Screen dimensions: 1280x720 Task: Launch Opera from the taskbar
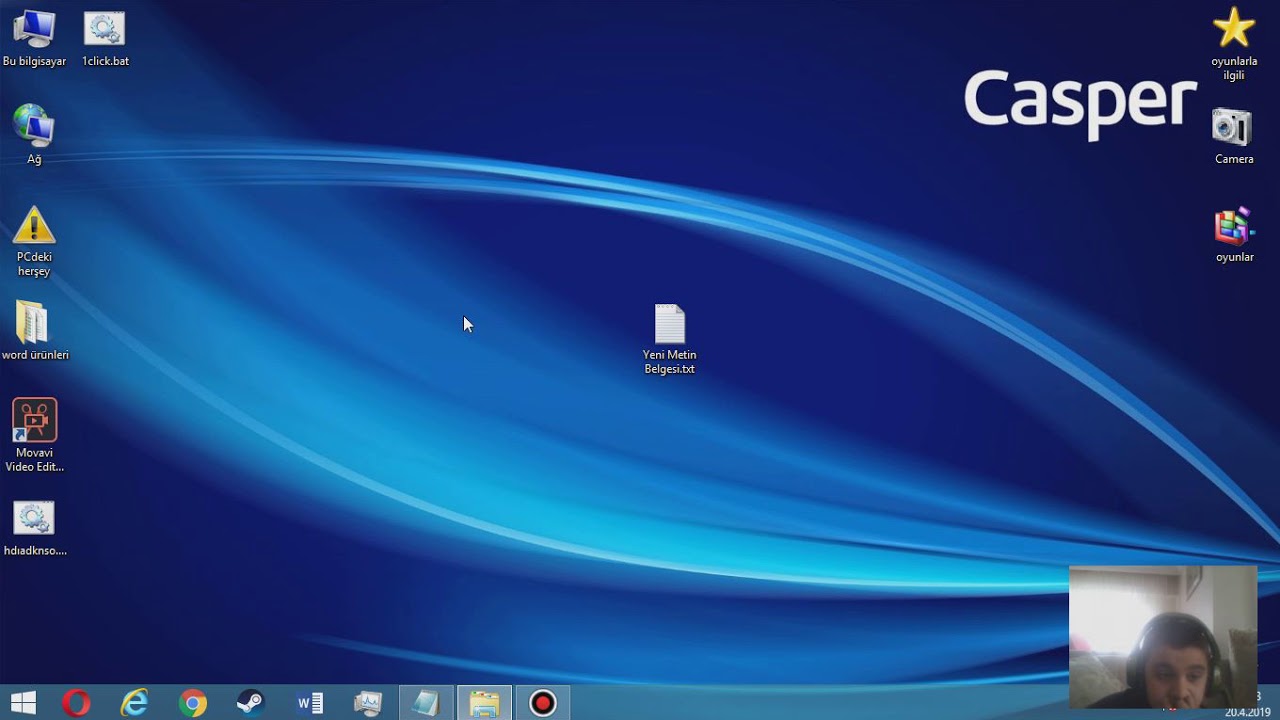(x=76, y=703)
